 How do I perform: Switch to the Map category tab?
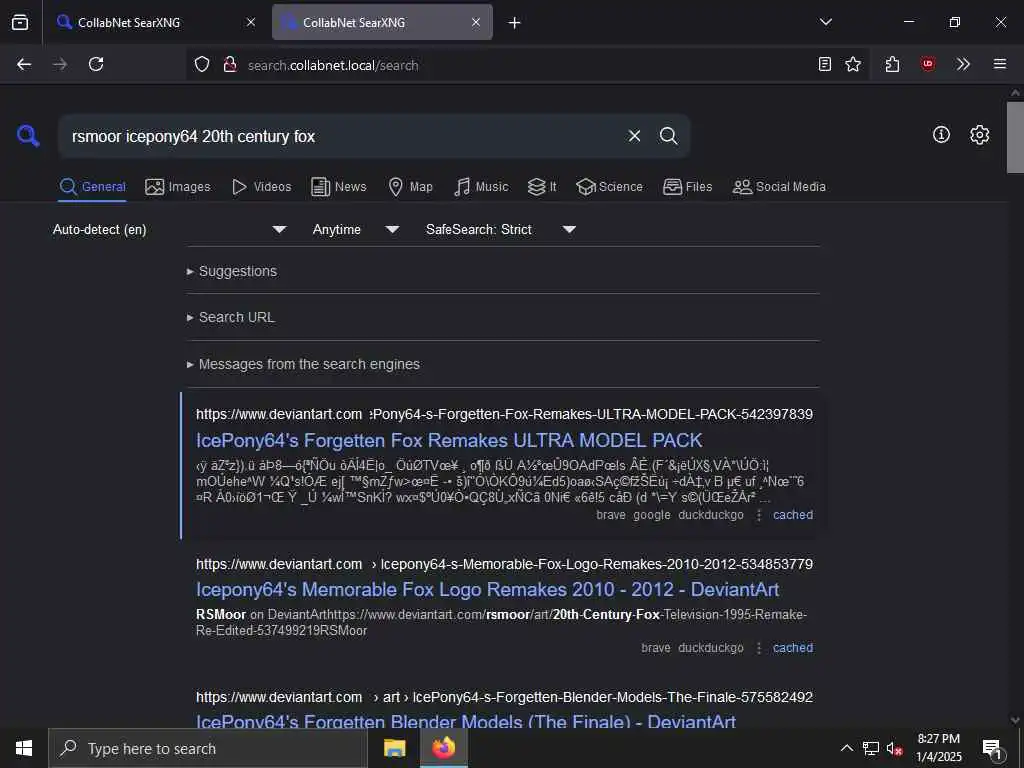click(x=411, y=187)
